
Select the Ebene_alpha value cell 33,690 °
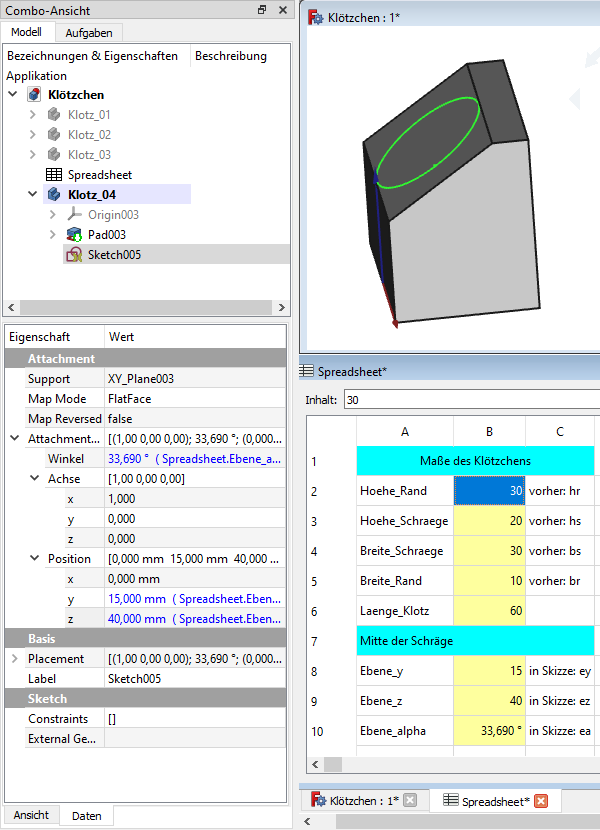[x=489, y=731]
